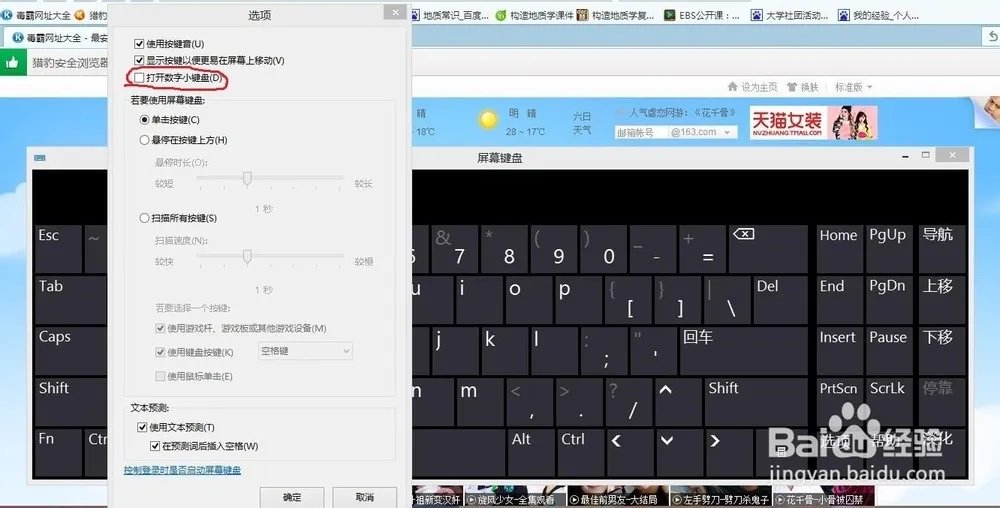Open the 大学社团活动 bookmark

point(790,15)
